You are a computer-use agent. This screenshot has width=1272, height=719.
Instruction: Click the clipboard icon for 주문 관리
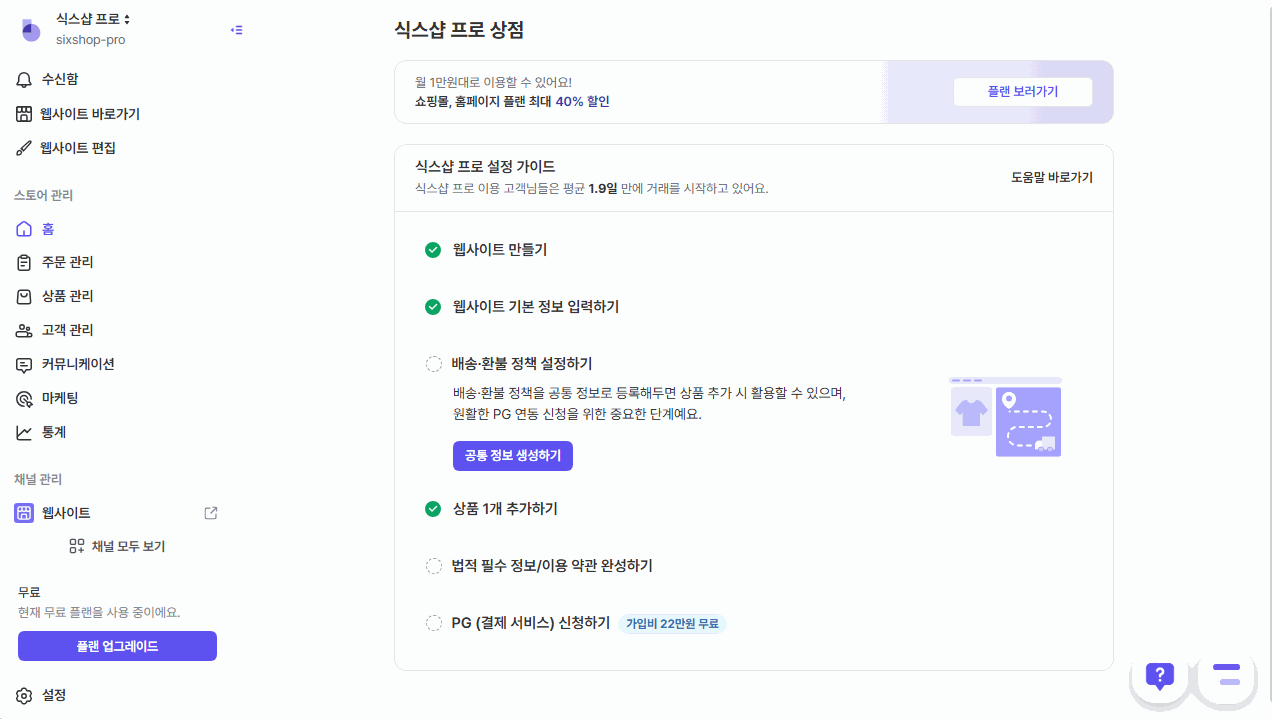click(25, 262)
